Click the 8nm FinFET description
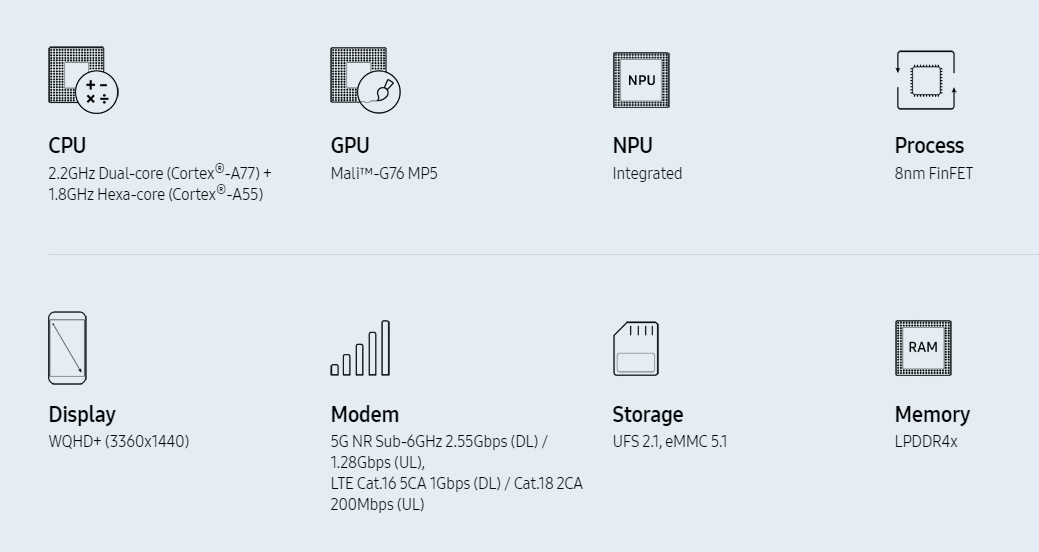This screenshot has width=1039, height=552. click(x=934, y=174)
